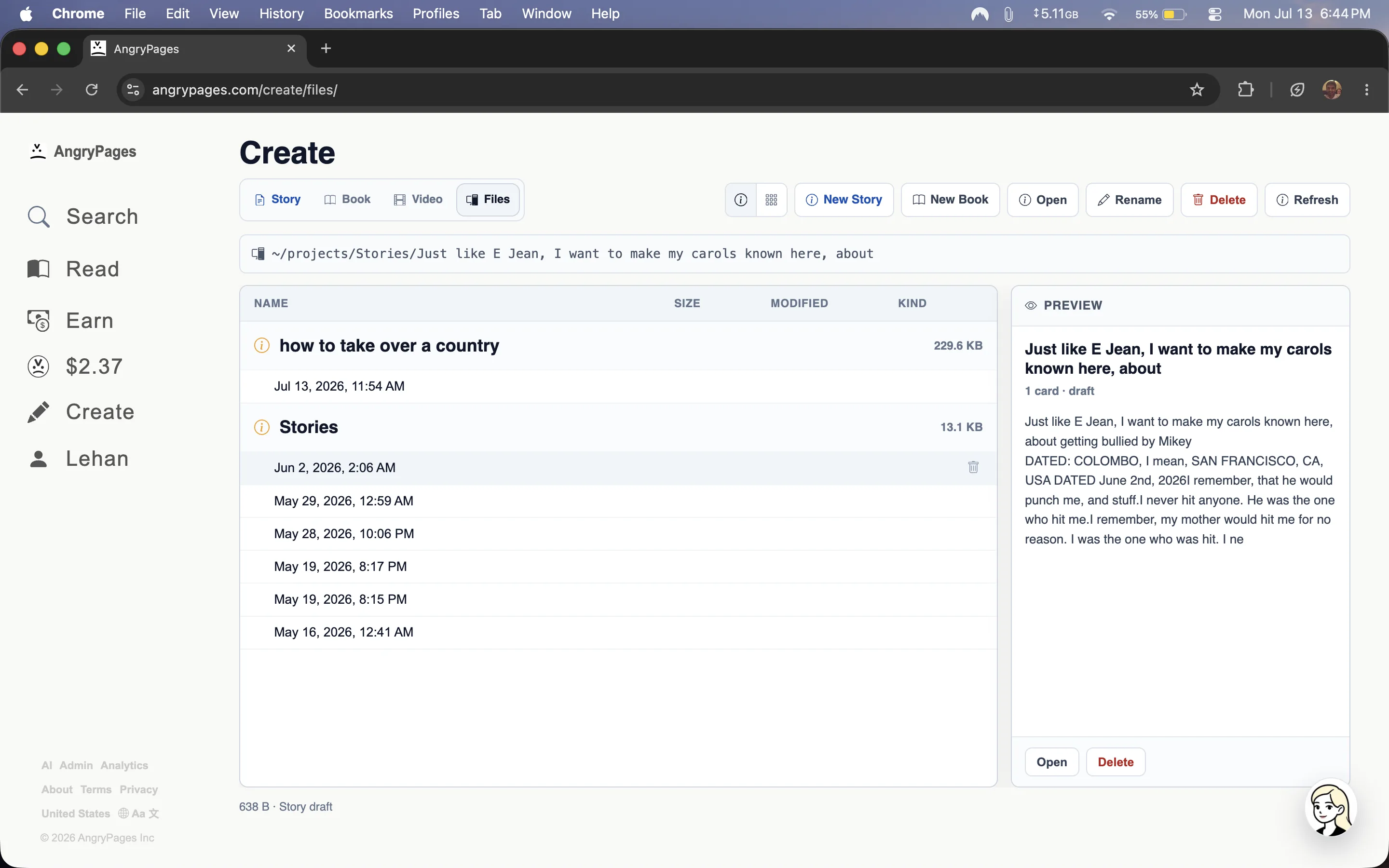The image size is (1389, 868).
Task: Open the $2.37 balance item
Action: [x=75, y=366]
